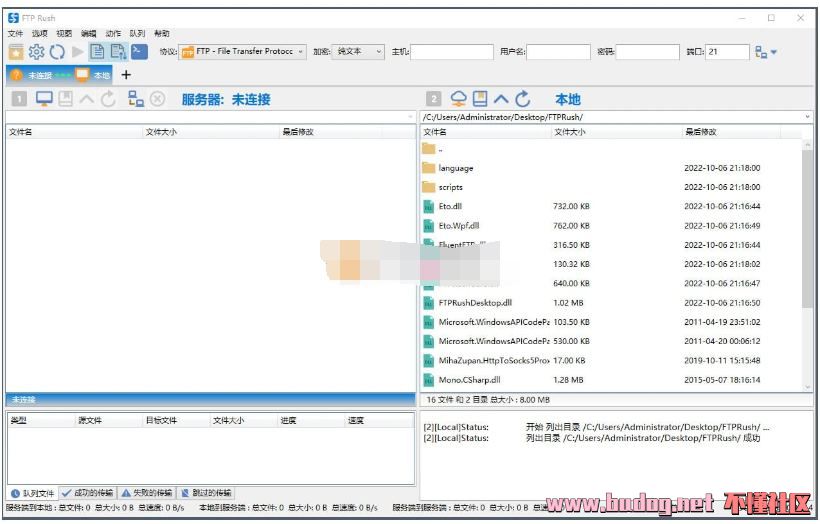This screenshot has height=524, width=820.
Task: Select the FTPRushDesktop.dll file
Action: pyautogui.click(x=610, y=303)
